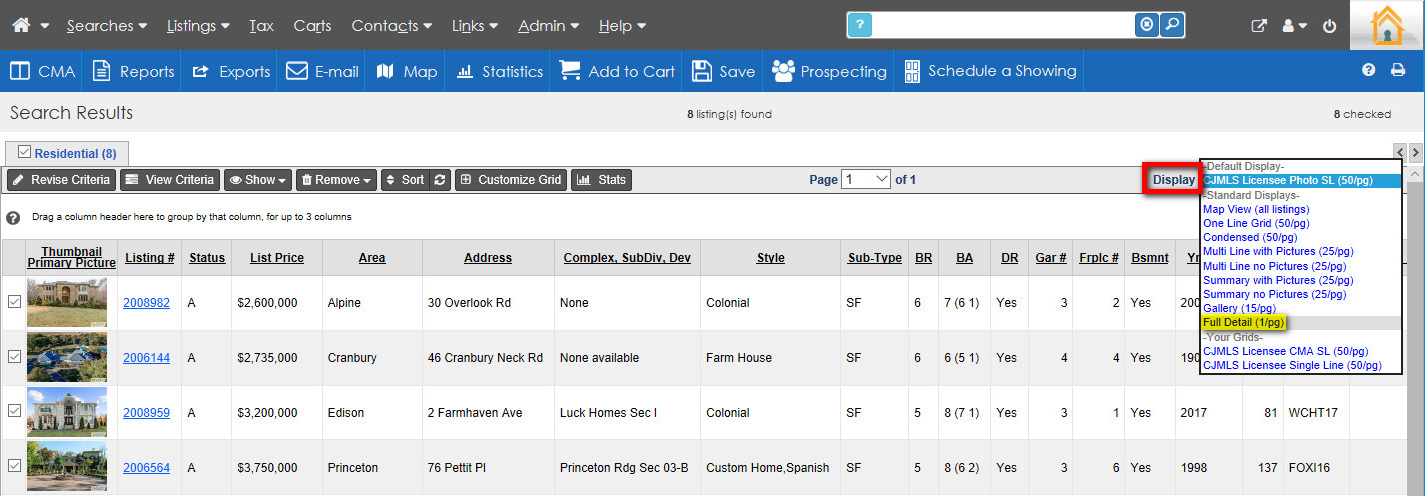
Task: Expand the Show dropdown button
Action: coord(258,180)
